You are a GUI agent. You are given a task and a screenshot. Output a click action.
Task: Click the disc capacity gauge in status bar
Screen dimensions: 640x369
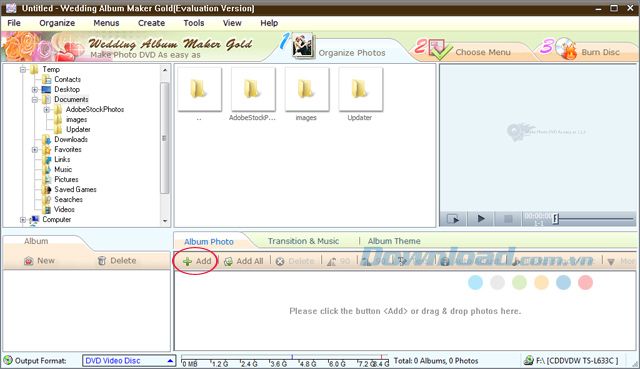point(284,360)
